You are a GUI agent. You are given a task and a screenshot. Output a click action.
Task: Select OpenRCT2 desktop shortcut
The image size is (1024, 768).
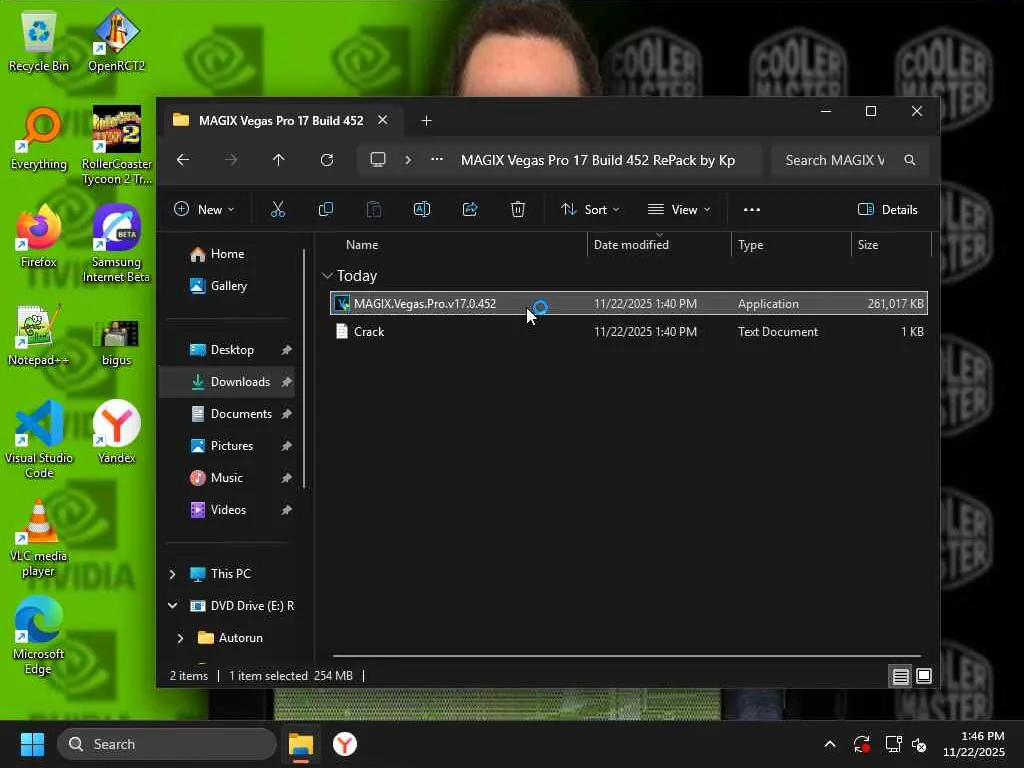[116, 40]
